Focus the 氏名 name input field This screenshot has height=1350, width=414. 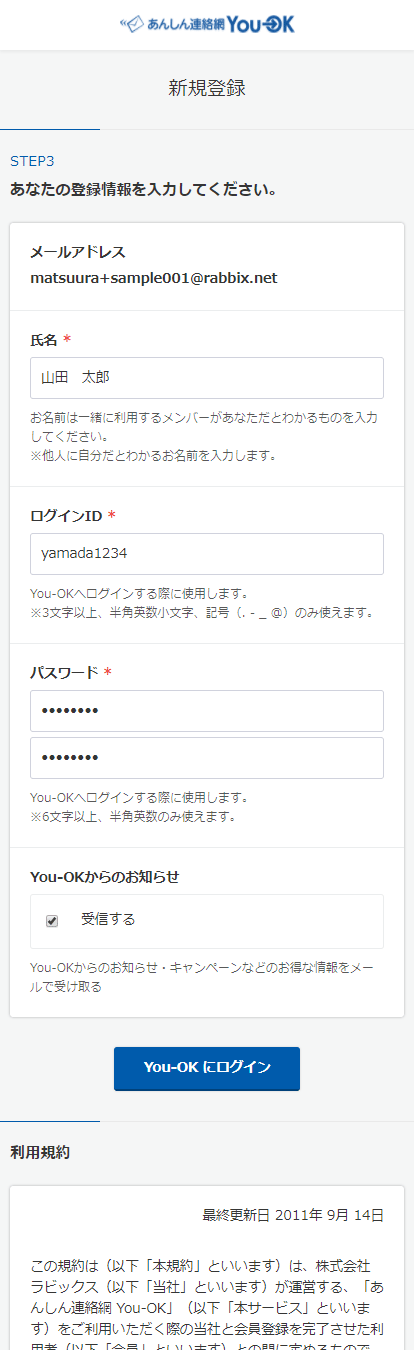207,378
